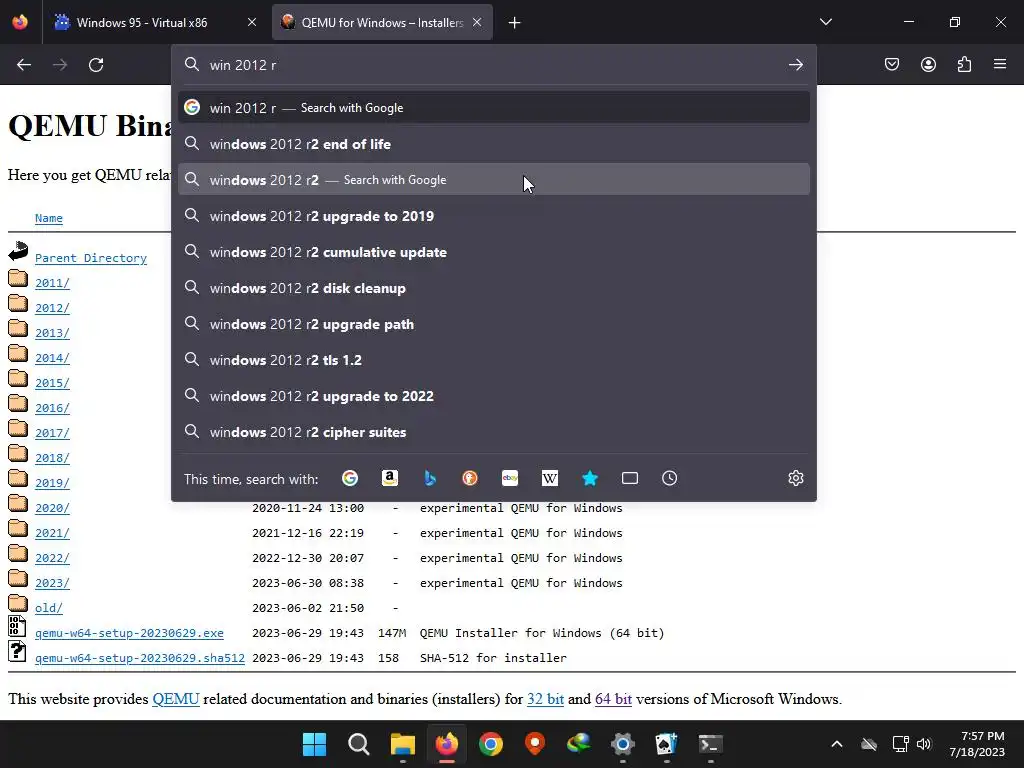The width and height of the screenshot is (1024, 768).
Task: Open Windows Start menu
Action: 315,744
